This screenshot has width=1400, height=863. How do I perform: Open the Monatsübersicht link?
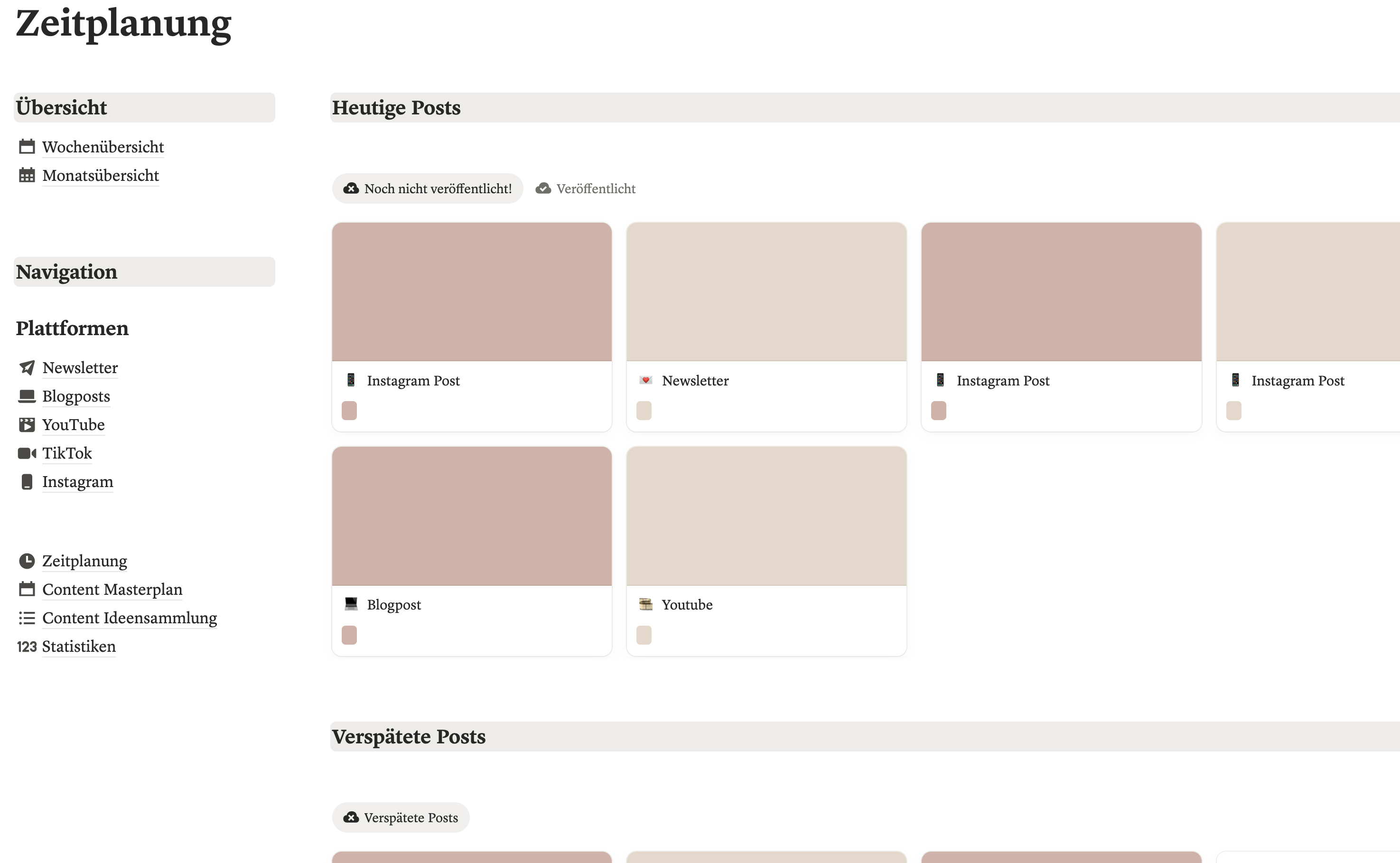coord(101,175)
